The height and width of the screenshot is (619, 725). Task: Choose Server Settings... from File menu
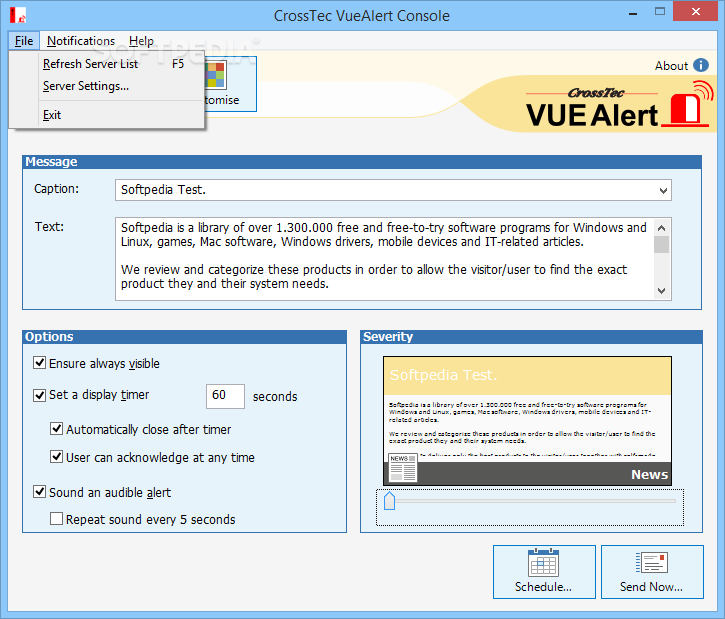coord(106,86)
